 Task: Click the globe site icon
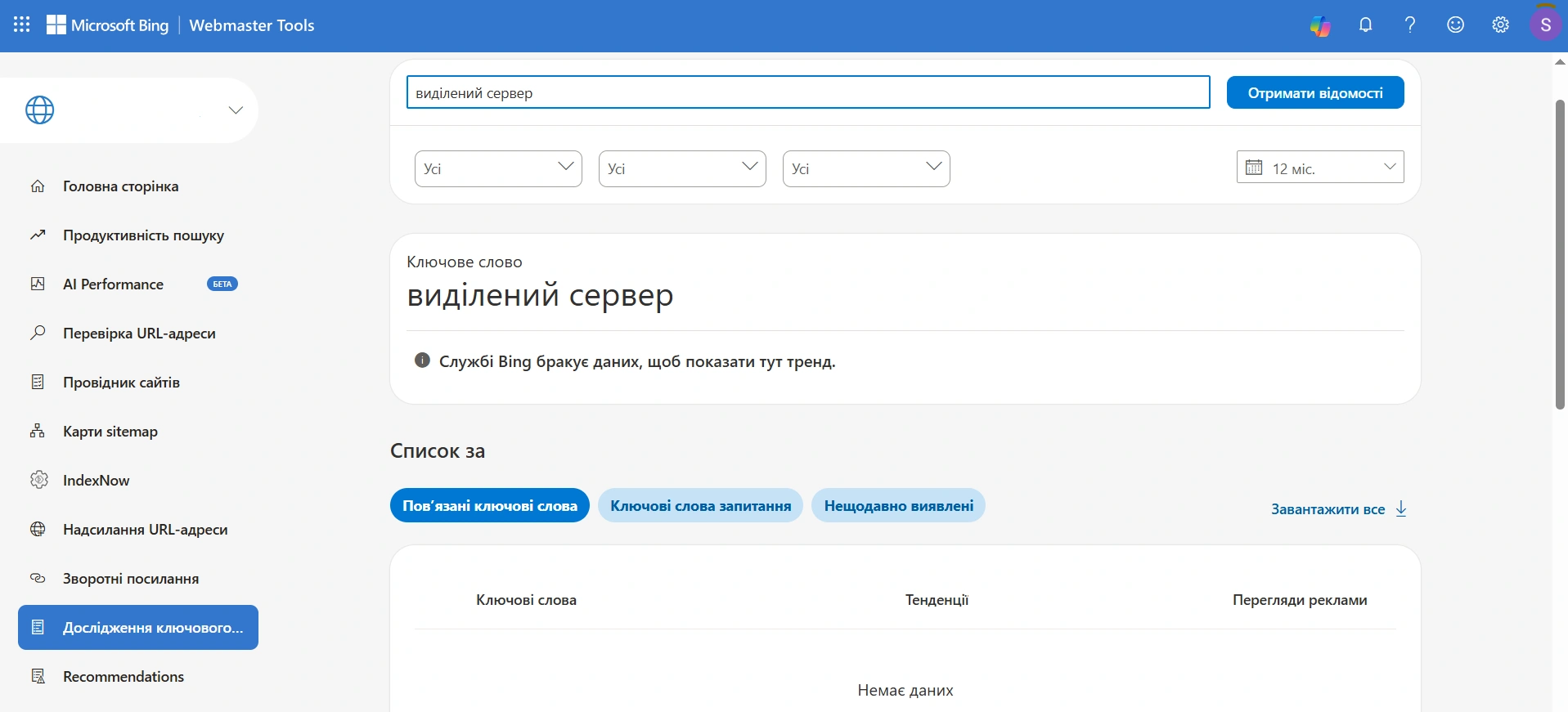coord(39,110)
